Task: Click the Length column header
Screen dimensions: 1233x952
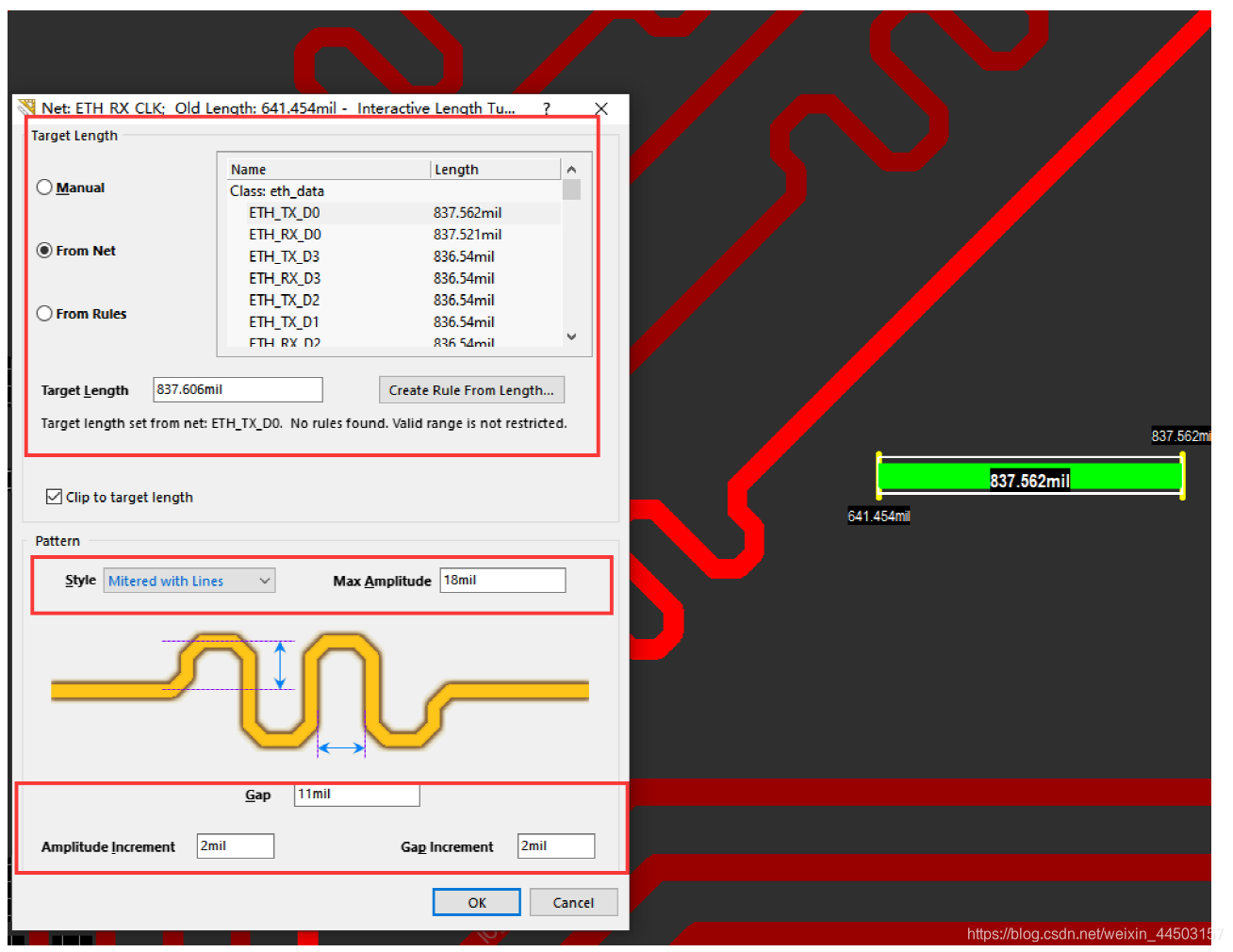Action: (494, 170)
